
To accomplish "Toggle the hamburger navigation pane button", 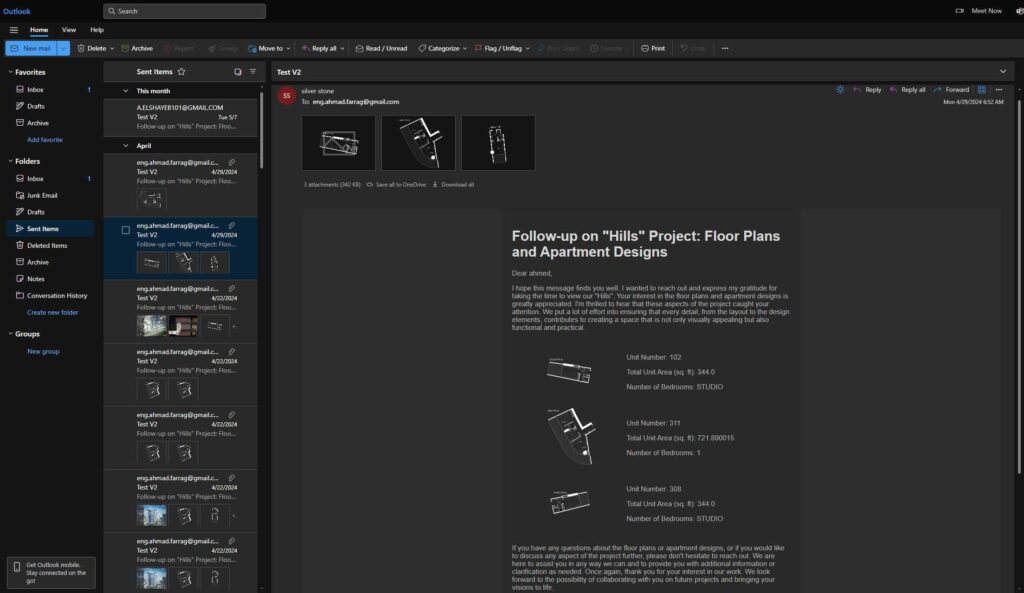I will tap(14, 30).
